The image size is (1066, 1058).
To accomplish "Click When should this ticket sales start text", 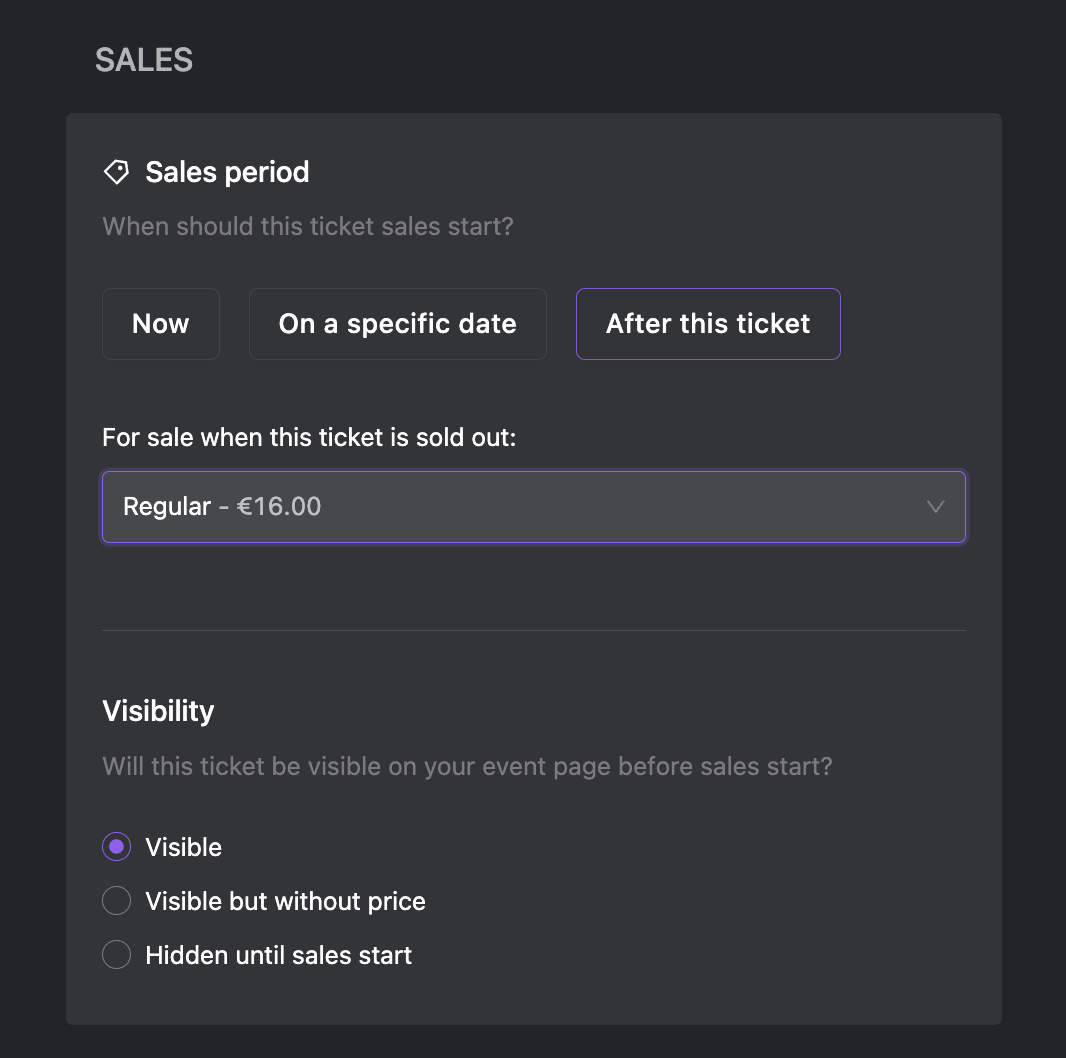I will (x=308, y=226).
